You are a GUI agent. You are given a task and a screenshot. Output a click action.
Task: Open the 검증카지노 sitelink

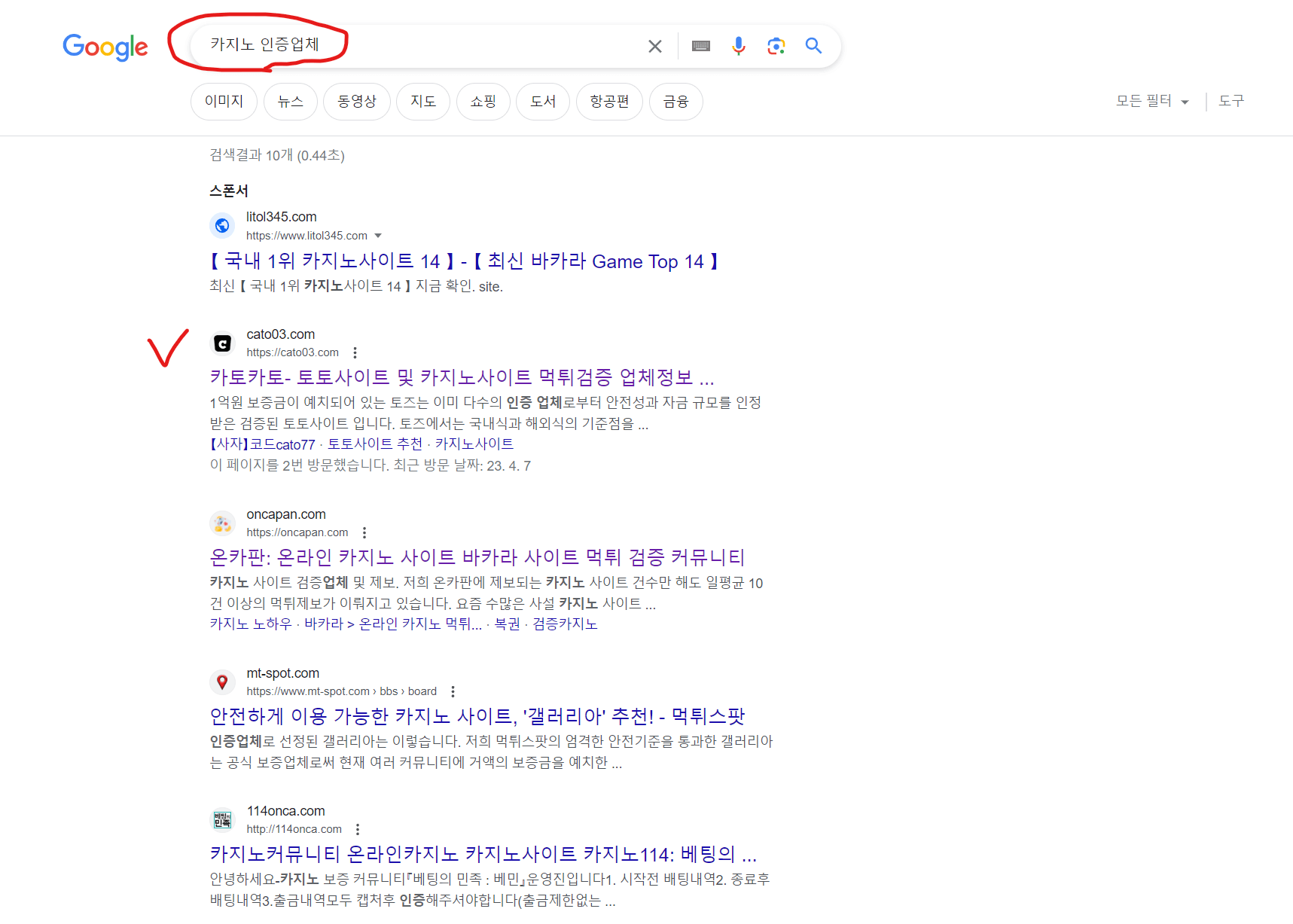point(566,624)
